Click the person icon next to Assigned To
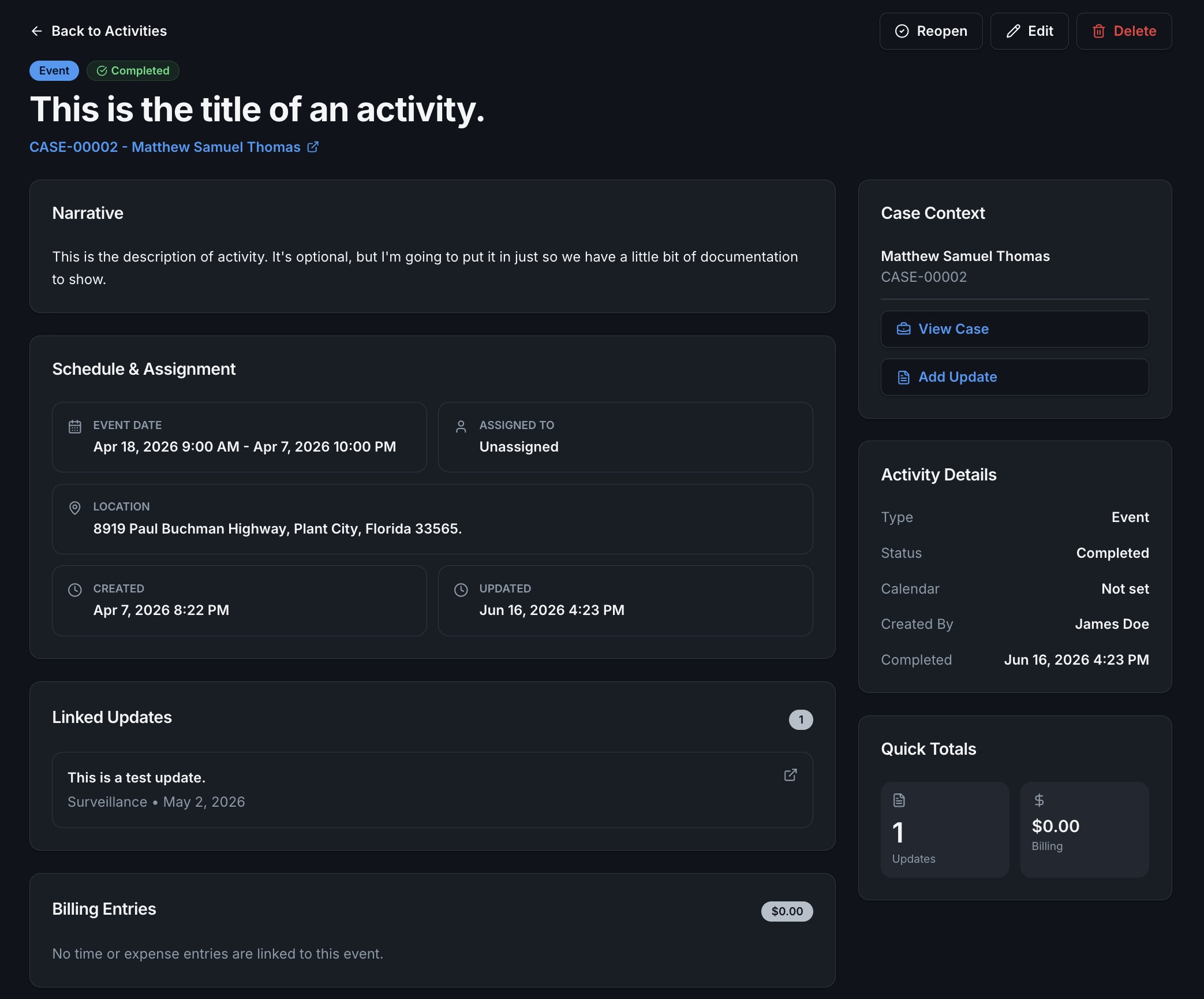 pos(461,427)
